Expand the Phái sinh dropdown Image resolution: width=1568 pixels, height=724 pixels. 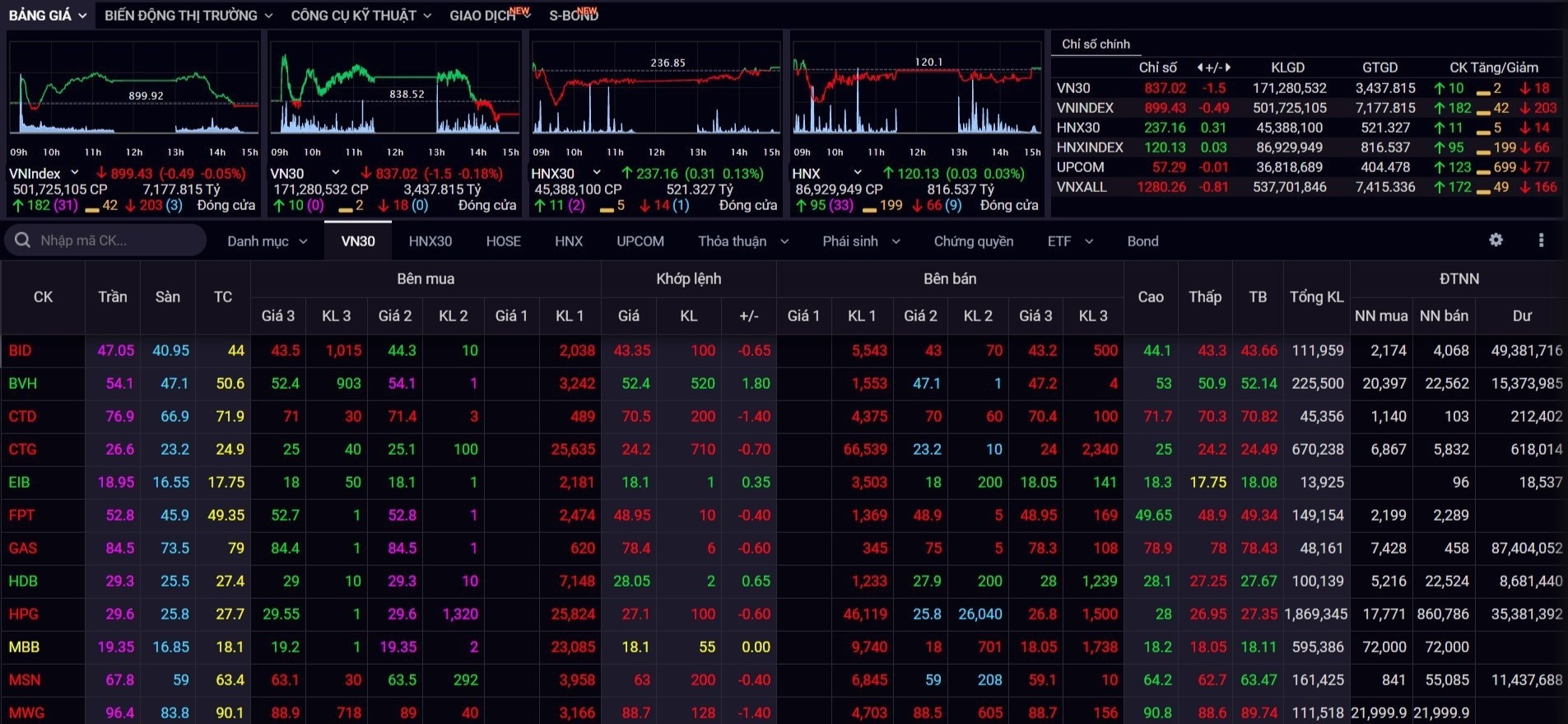[x=860, y=241]
